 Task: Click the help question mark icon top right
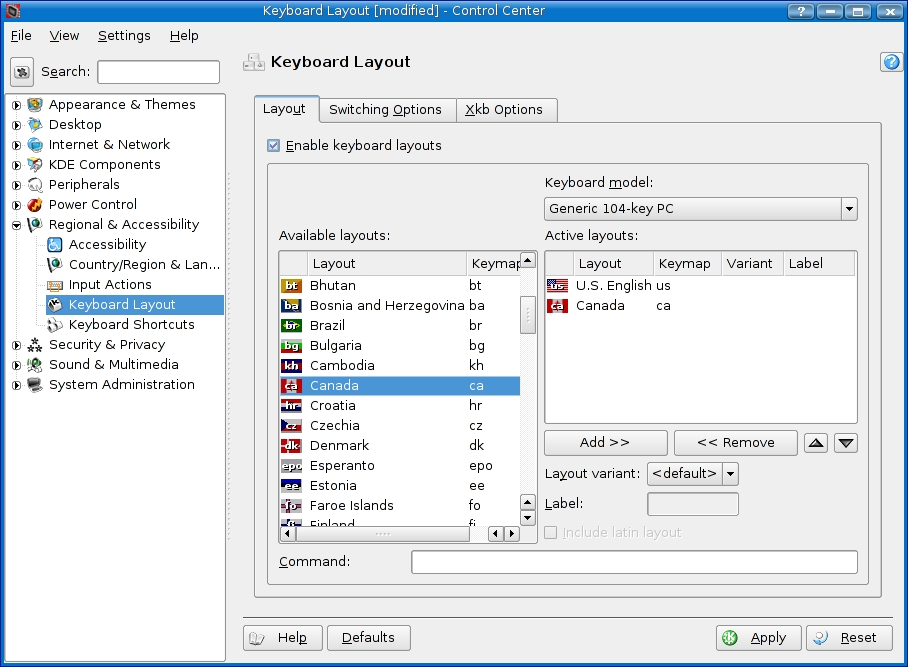coord(891,62)
